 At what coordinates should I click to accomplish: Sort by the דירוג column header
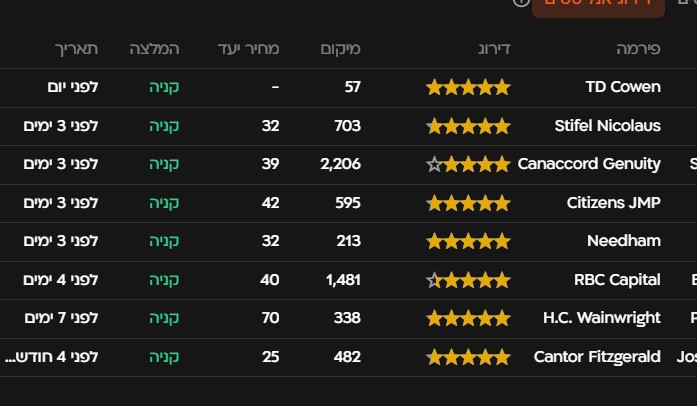coord(491,48)
